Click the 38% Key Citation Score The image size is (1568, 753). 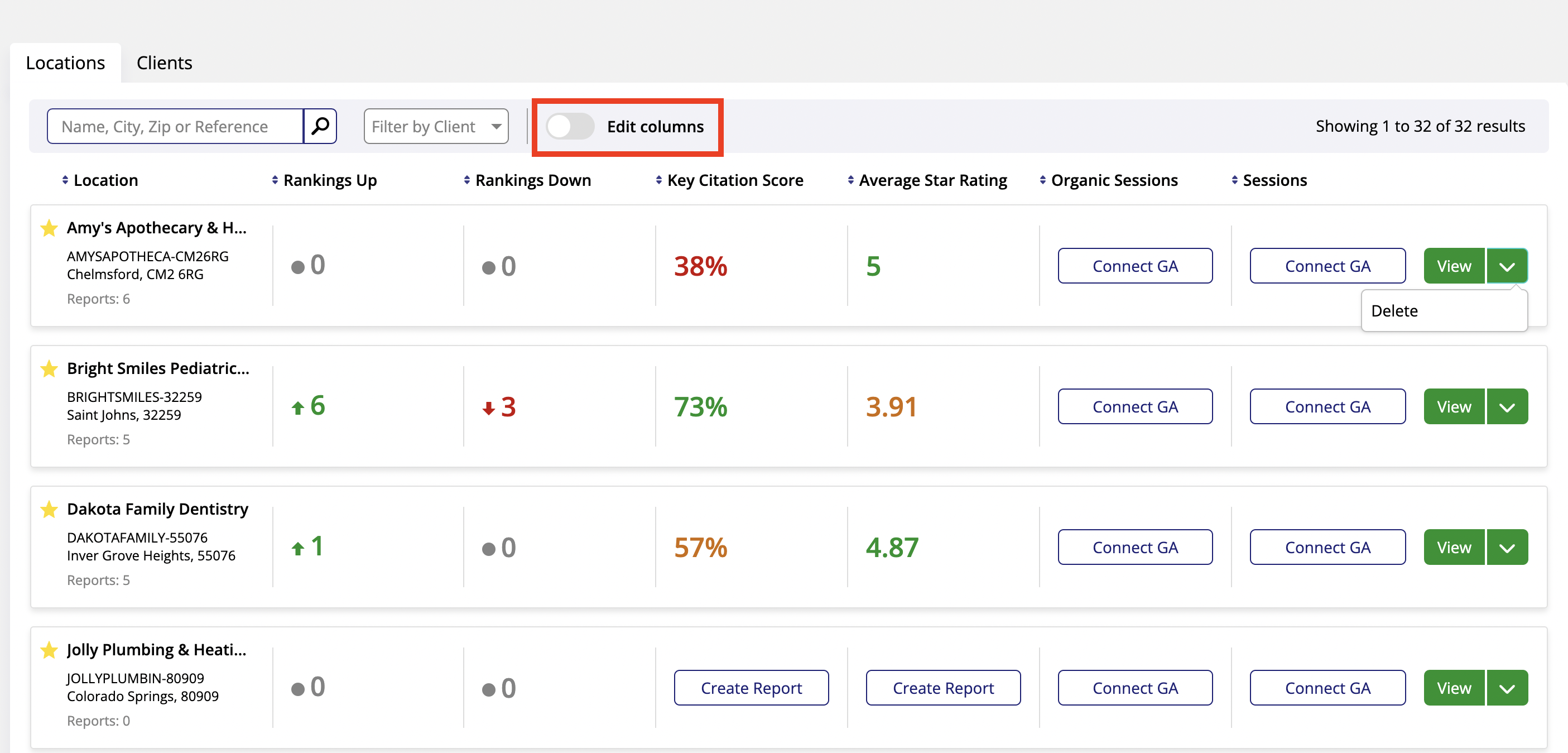701,266
